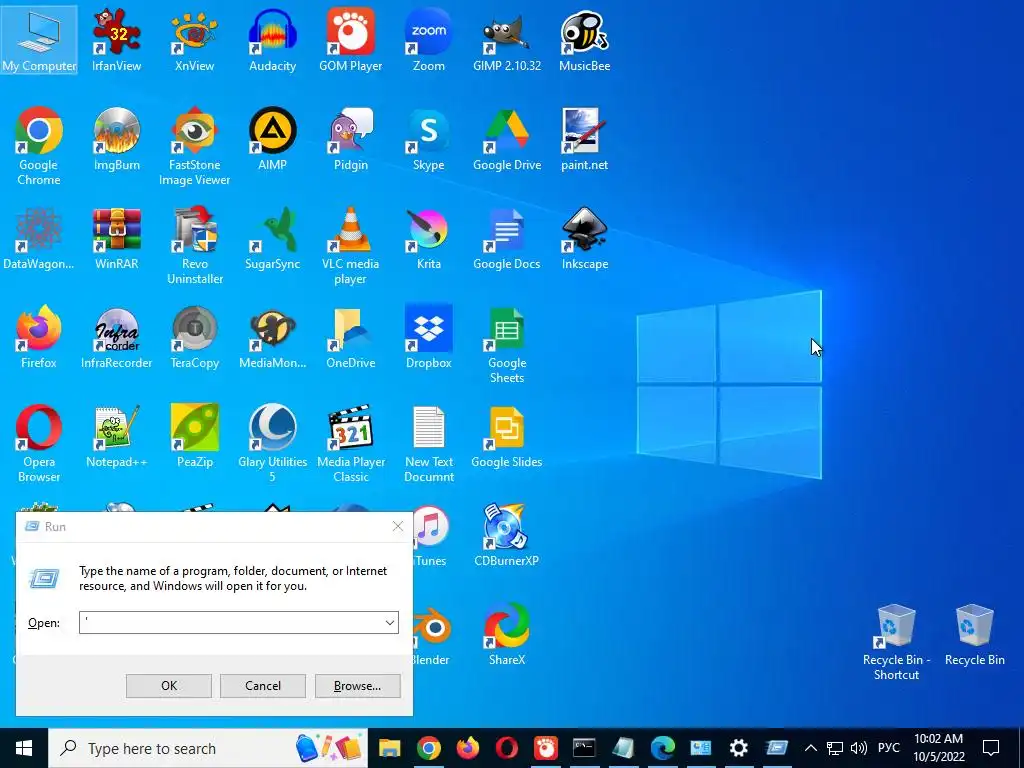Click the VLC media player shortcut
Screen dimensions: 1024x768
[x=351, y=244]
